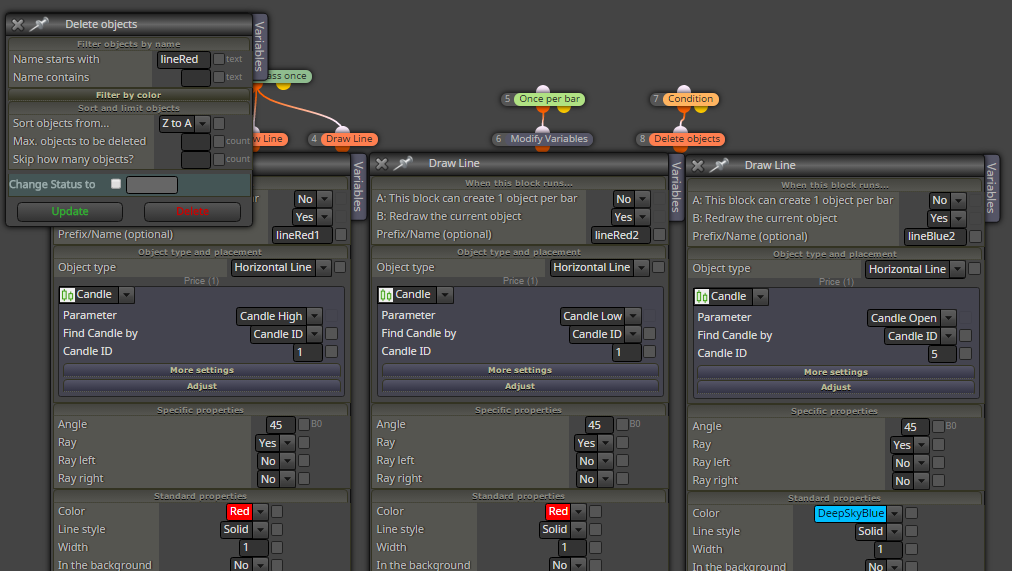Click the pin icon in the lineBlue2 Draw Line panel

click(x=719, y=165)
